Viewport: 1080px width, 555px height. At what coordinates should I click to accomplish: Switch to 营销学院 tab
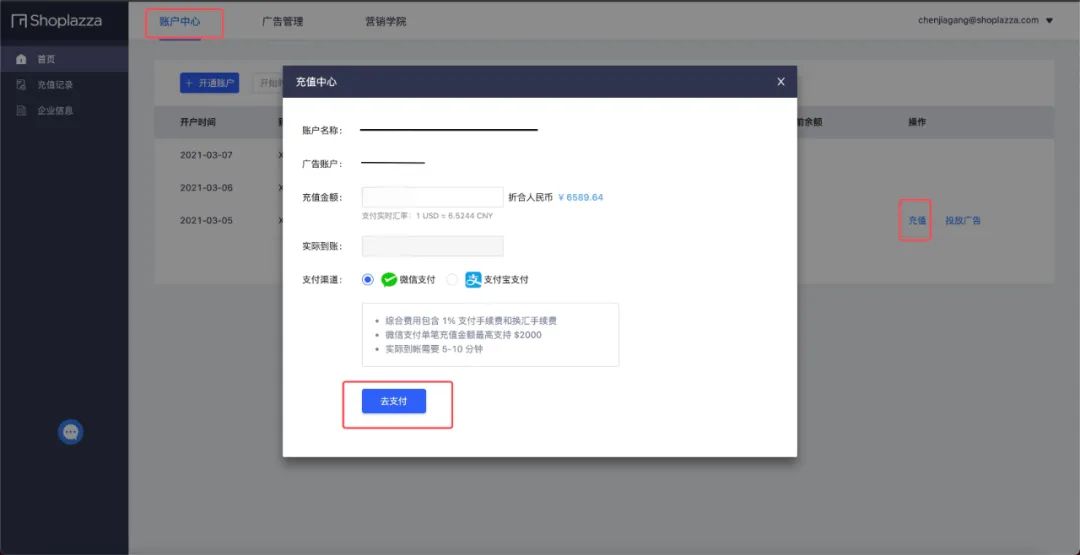[x=386, y=21]
